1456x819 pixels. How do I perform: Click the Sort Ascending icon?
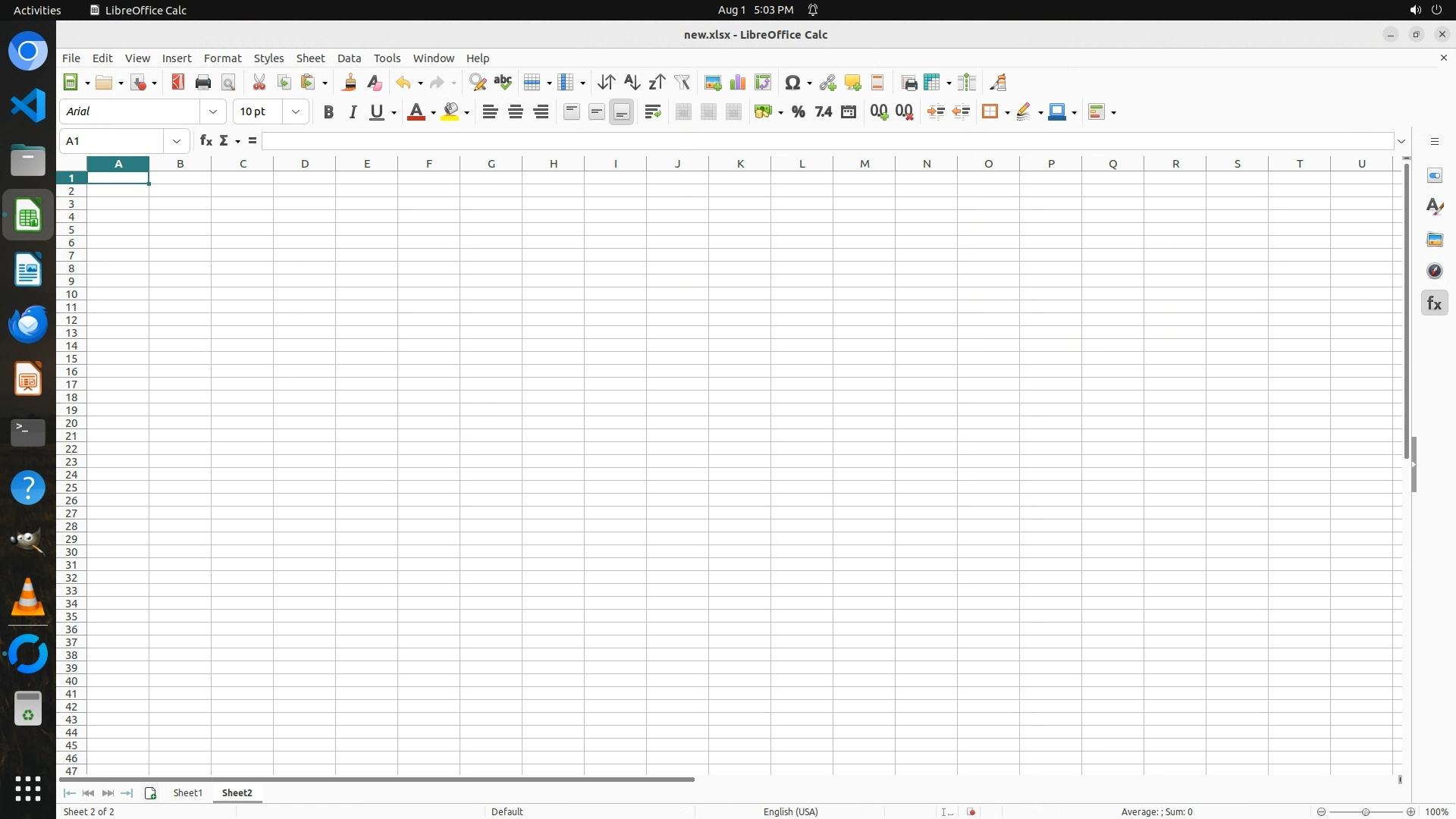click(x=632, y=83)
